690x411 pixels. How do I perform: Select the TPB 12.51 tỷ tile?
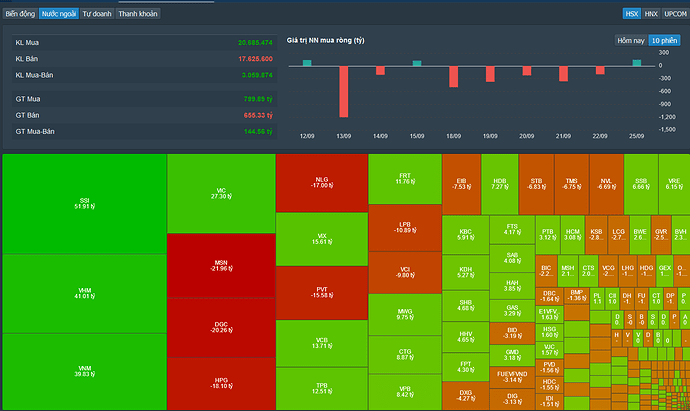click(x=322, y=389)
